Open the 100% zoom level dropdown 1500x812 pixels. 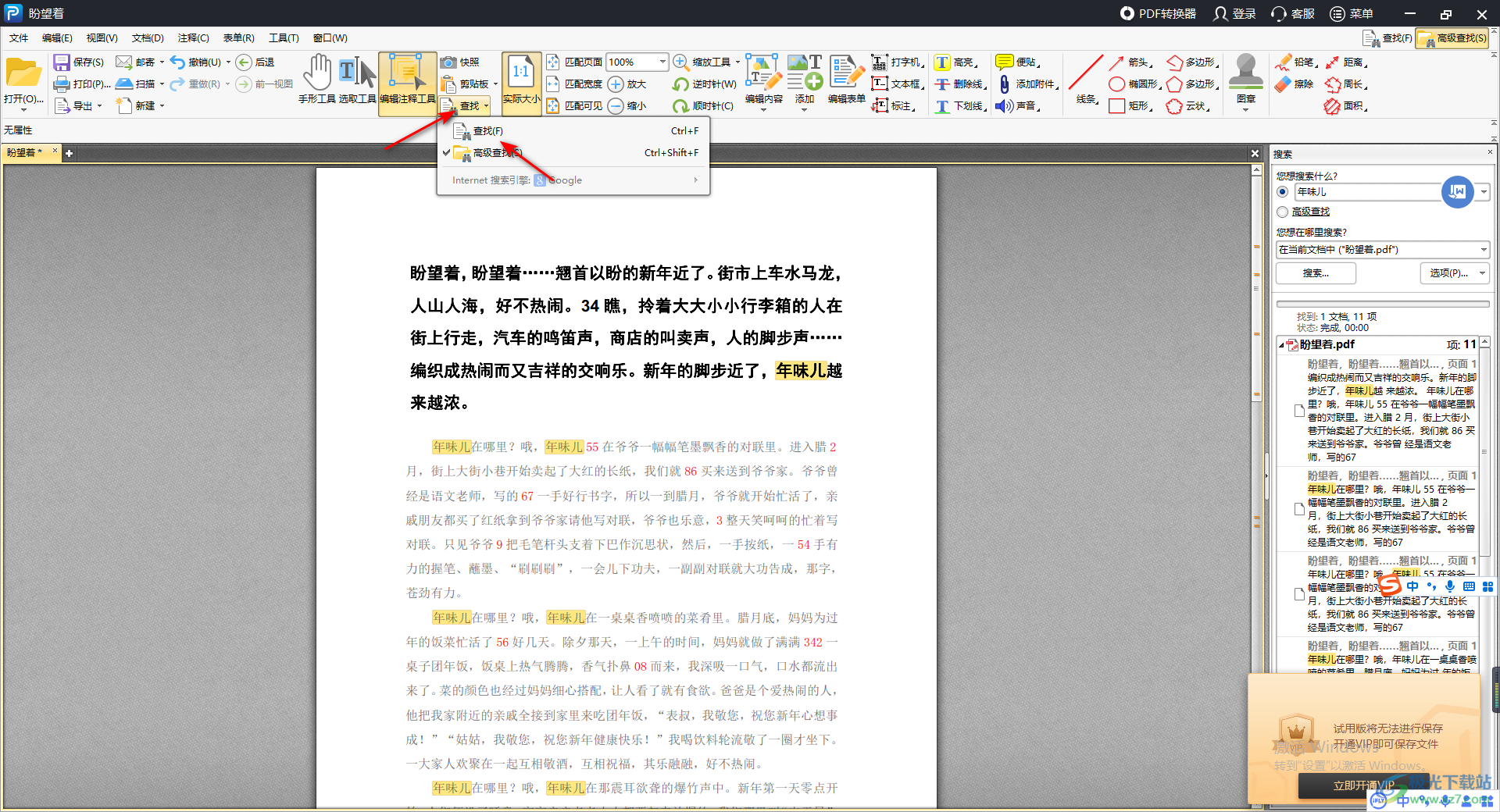pyautogui.click(x=662, y=62)
